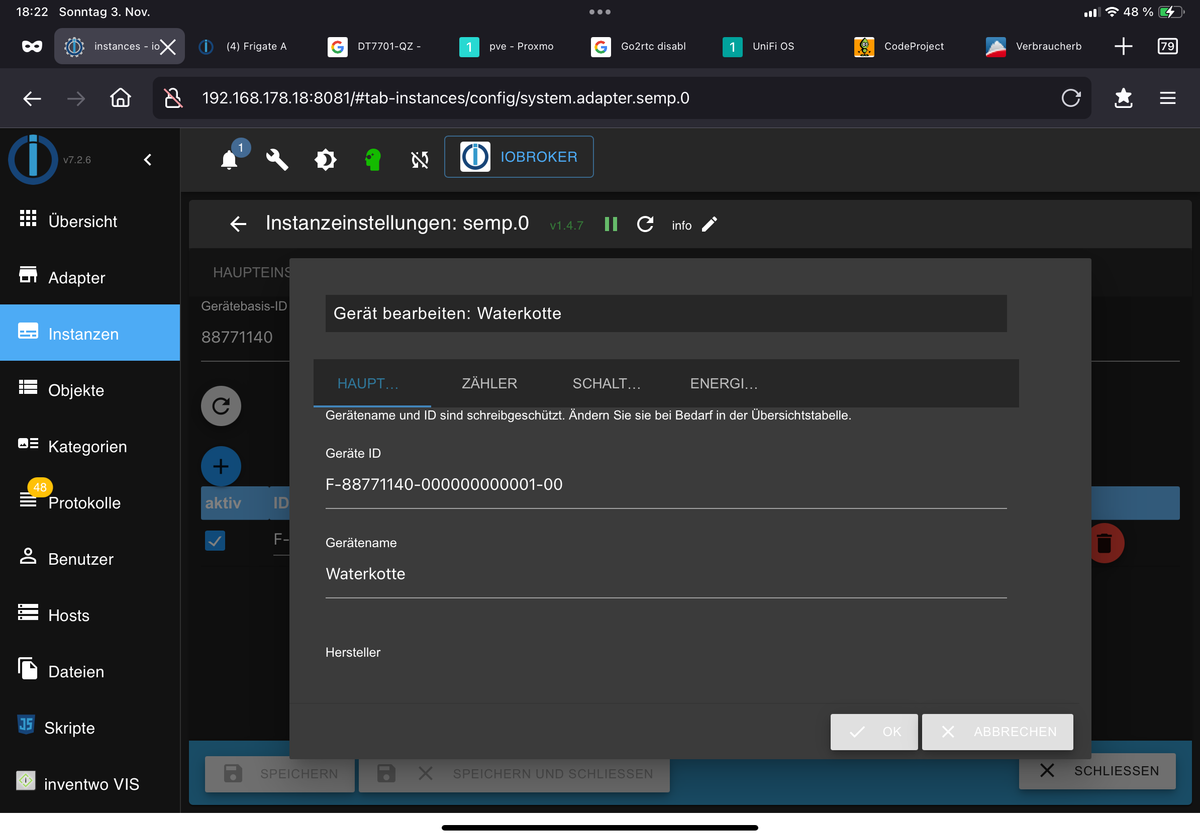Toggle the aktiv checkbox for the device
The image size is (1200, 838).
coord(215,541)
